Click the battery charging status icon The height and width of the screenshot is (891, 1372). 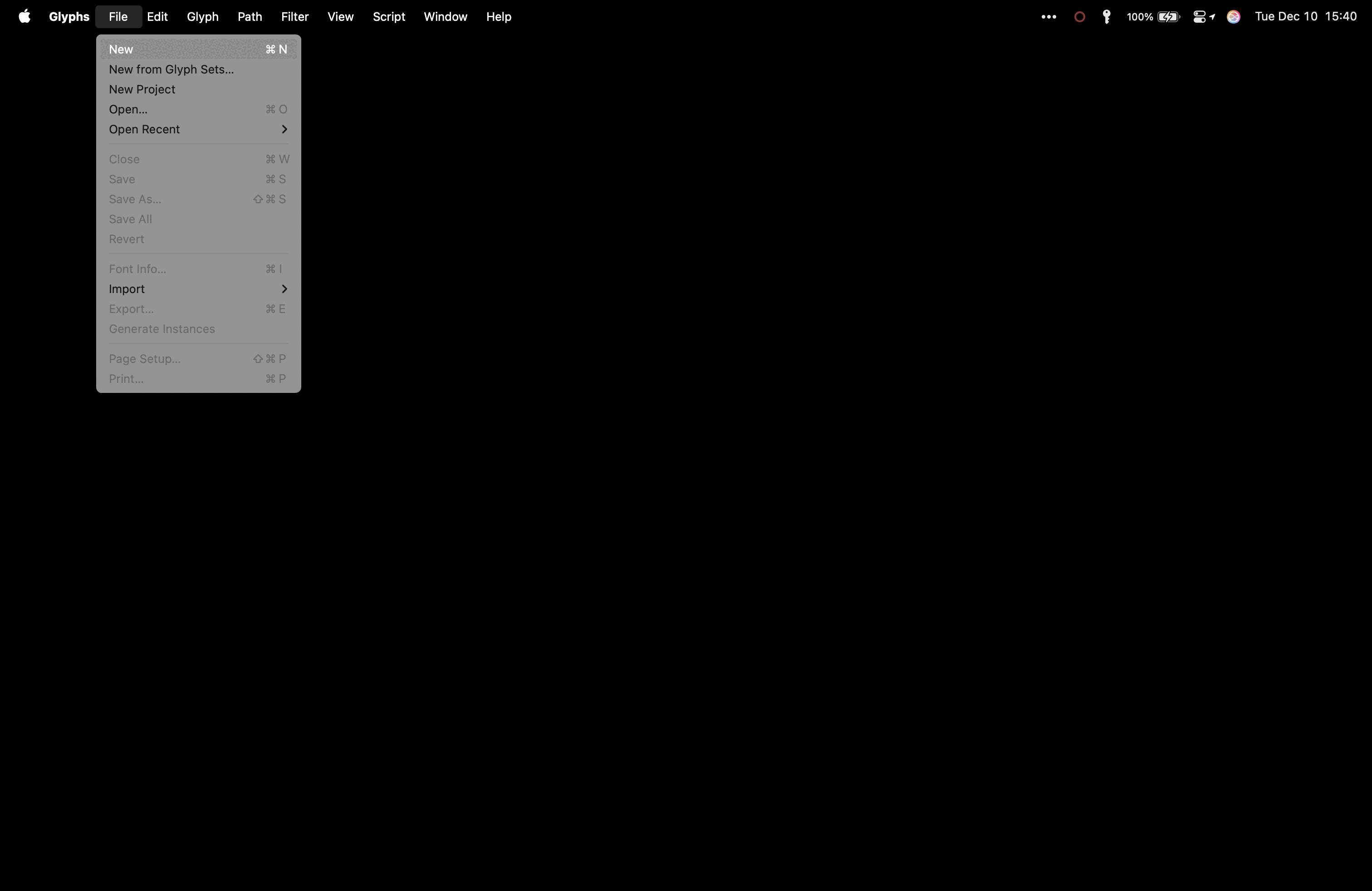1168,17
